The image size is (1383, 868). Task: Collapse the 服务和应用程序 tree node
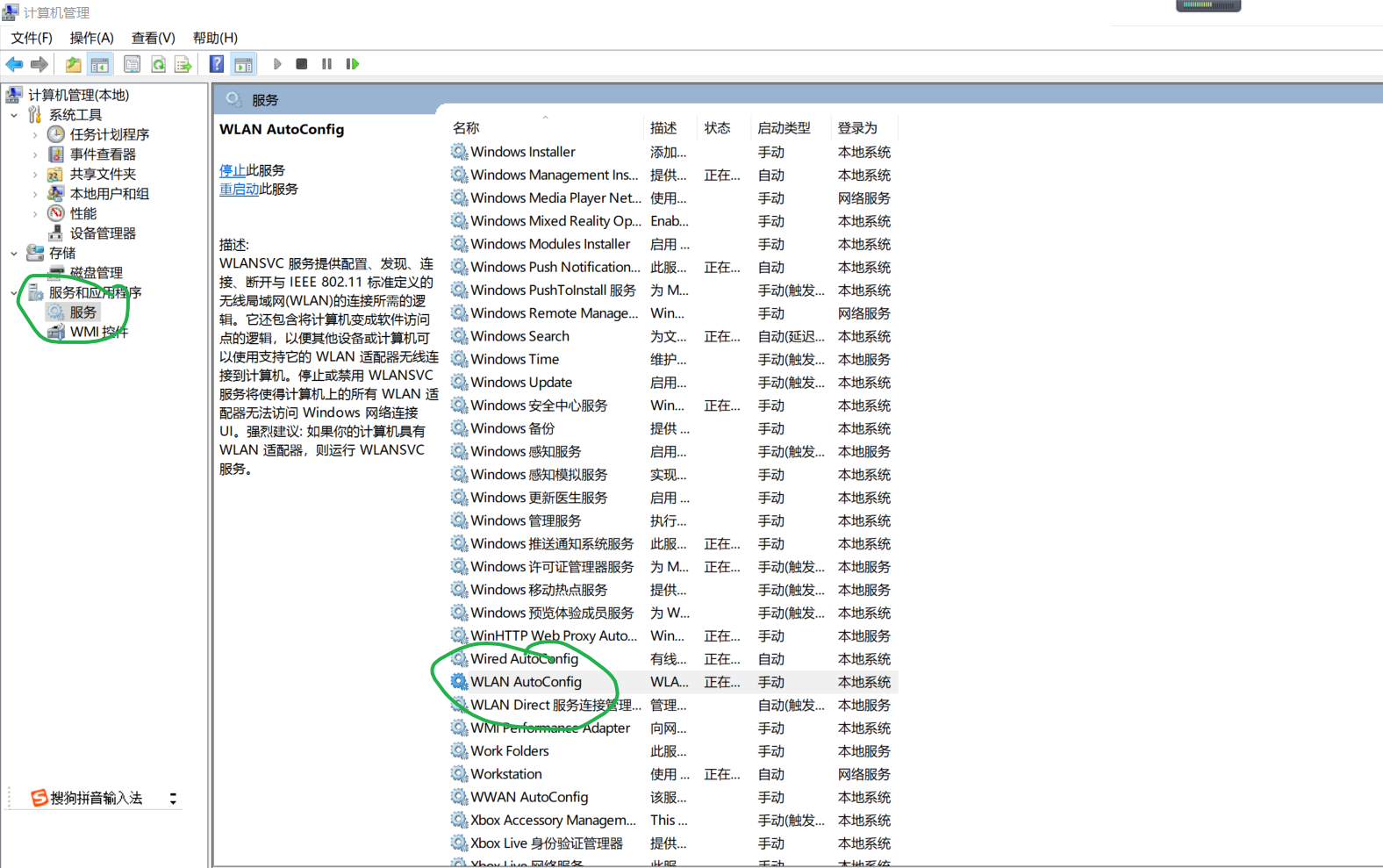click(14, 292)
